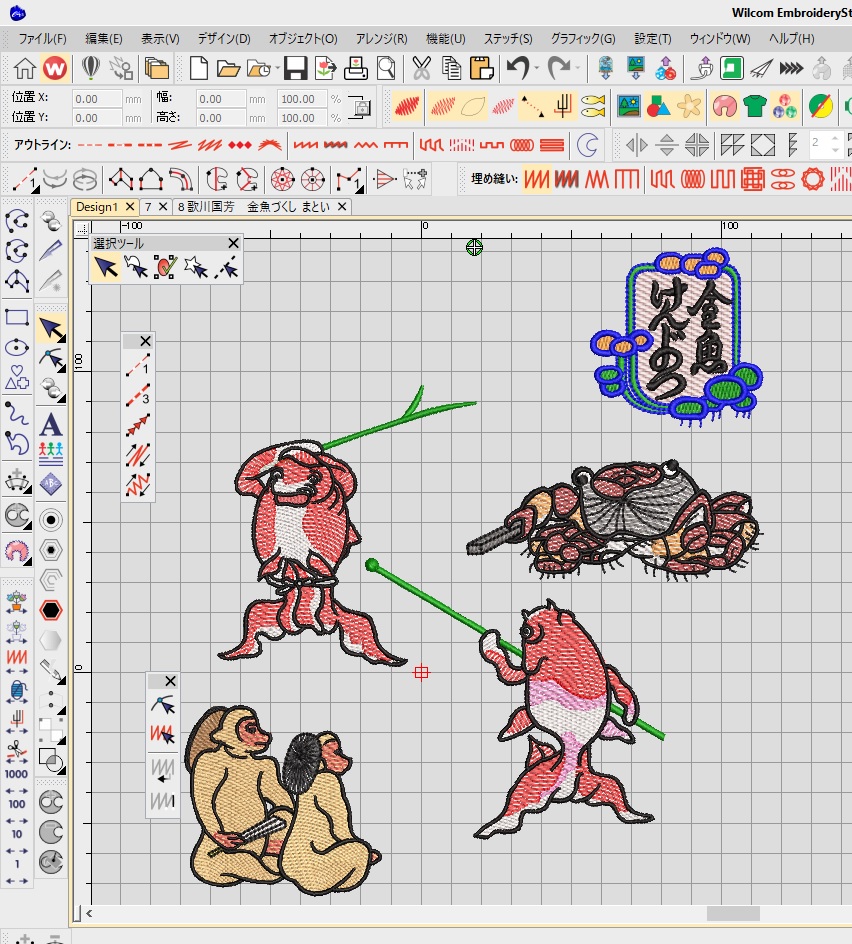Click the black multi-arrow chevrons icon

791,68
